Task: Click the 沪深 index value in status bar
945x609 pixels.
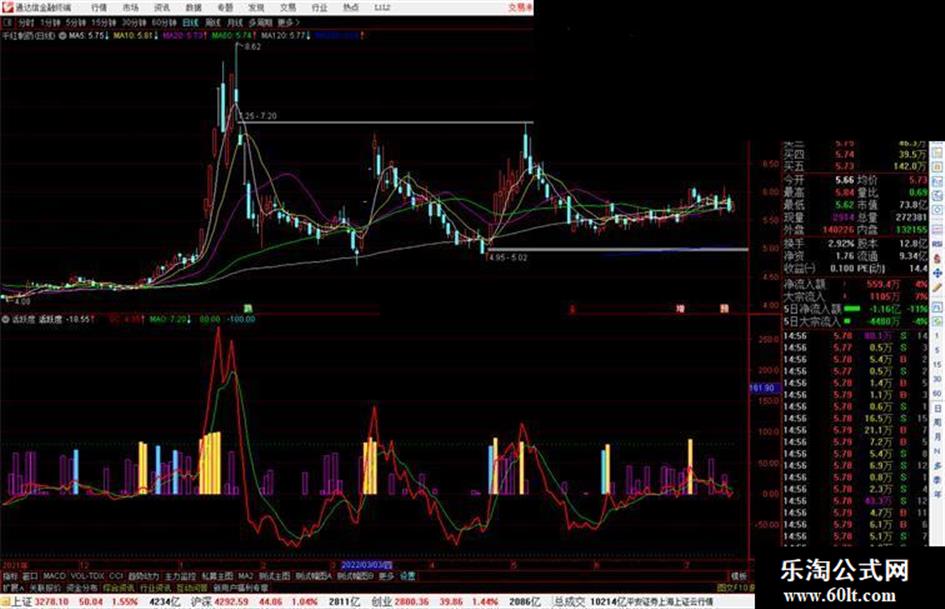Action: click(231, 602)
